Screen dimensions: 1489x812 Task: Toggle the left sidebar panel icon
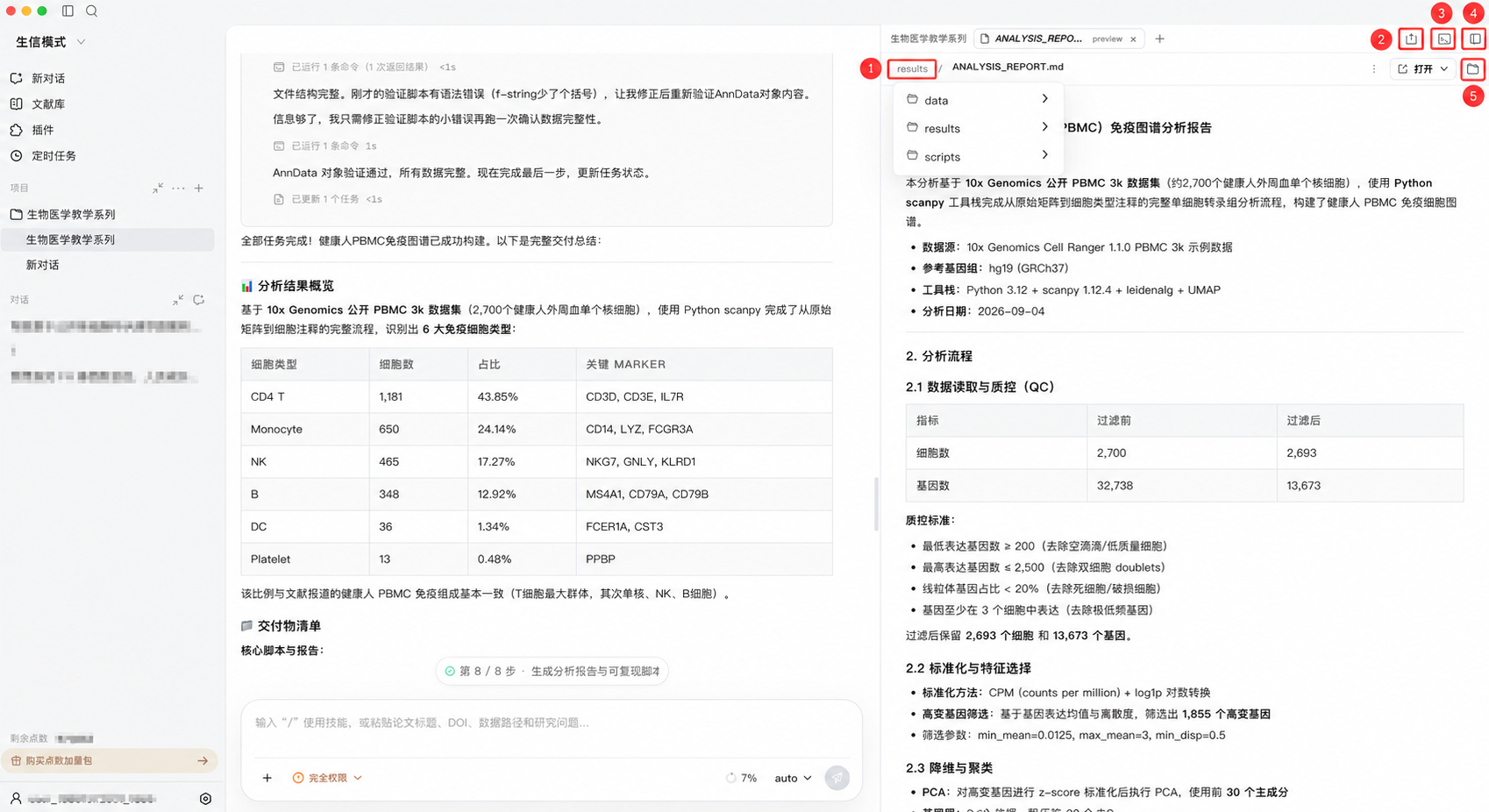68,11
